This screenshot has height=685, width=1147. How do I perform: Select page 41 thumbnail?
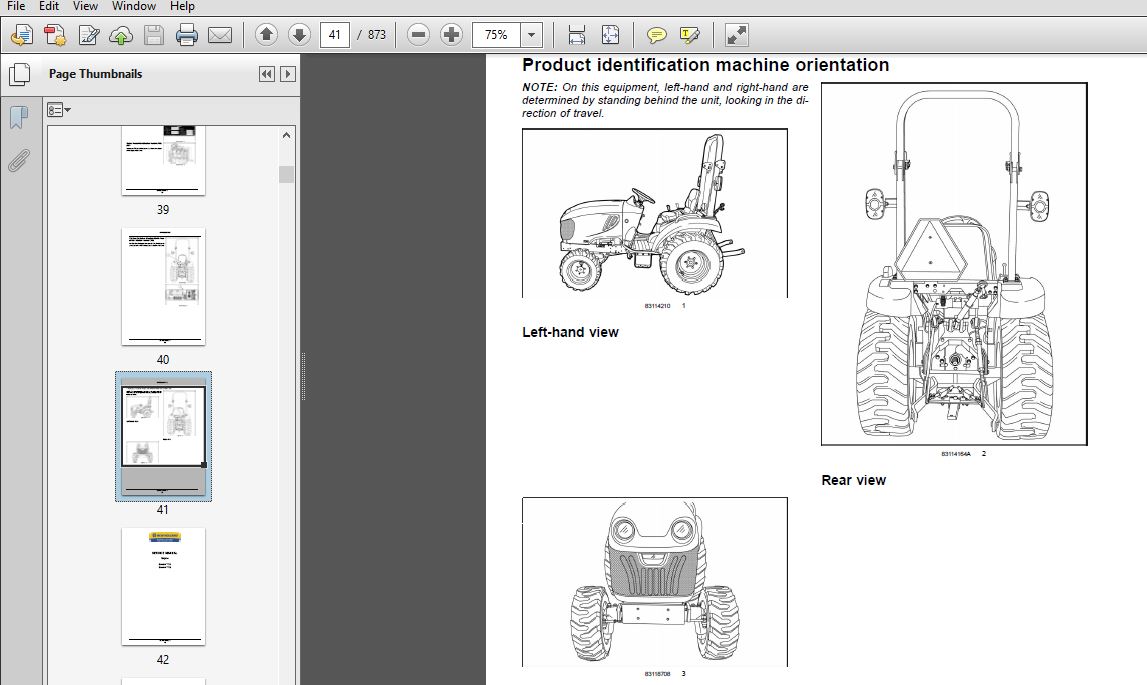tap(163, 436)
